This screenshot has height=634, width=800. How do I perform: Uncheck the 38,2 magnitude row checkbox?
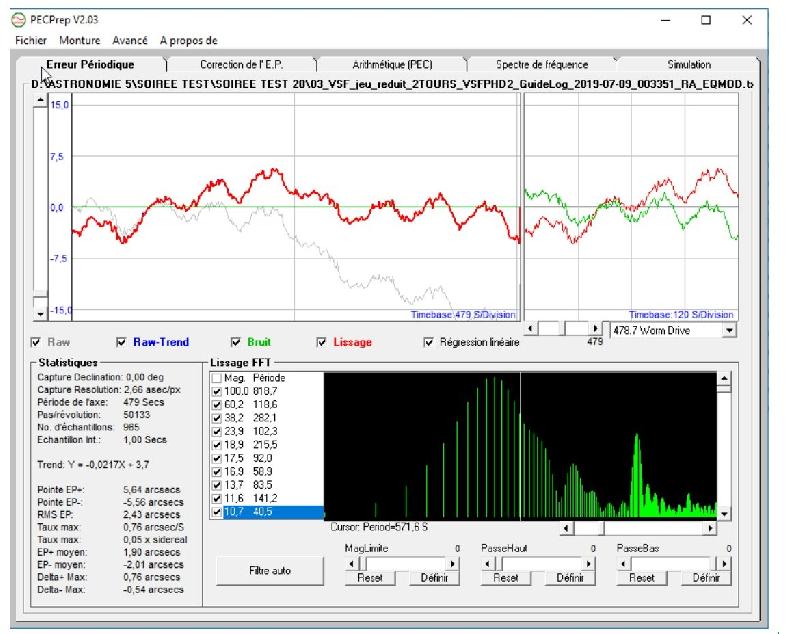[217, 418]
